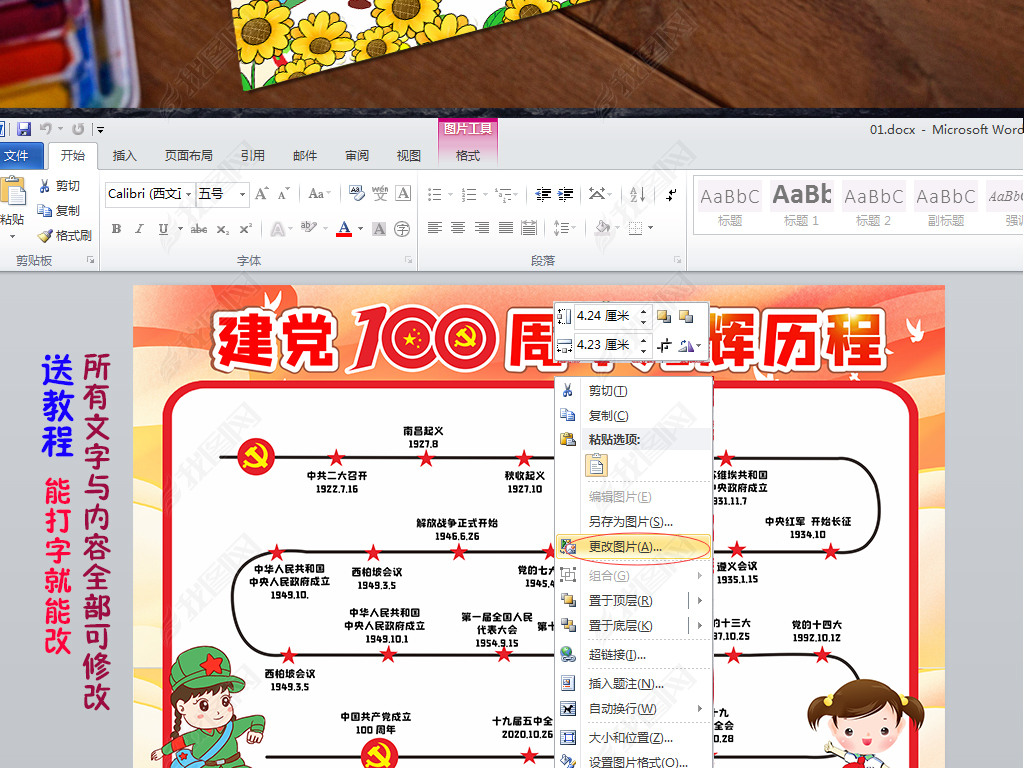Expand the 置于顶层 submenu arrow
The width and height of the screenshot is (1024, 768).
[700, 600]
